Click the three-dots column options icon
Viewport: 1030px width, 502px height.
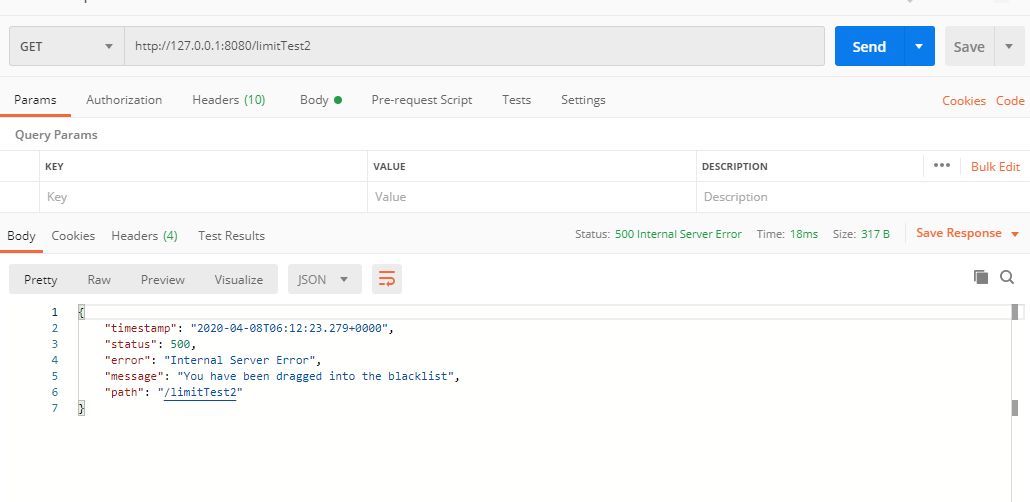point(941,166)
